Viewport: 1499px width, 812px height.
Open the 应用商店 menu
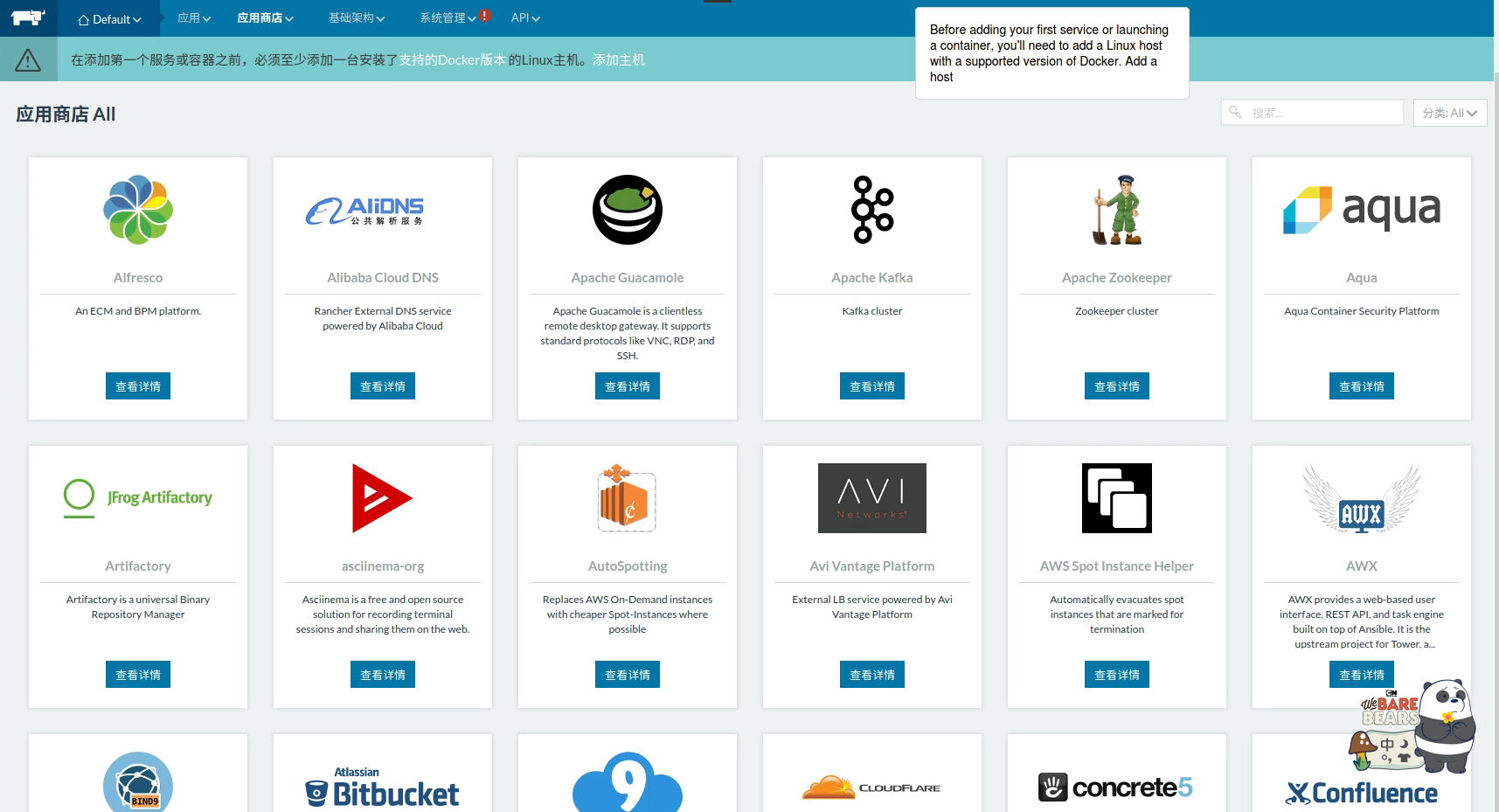coord(265,18)
